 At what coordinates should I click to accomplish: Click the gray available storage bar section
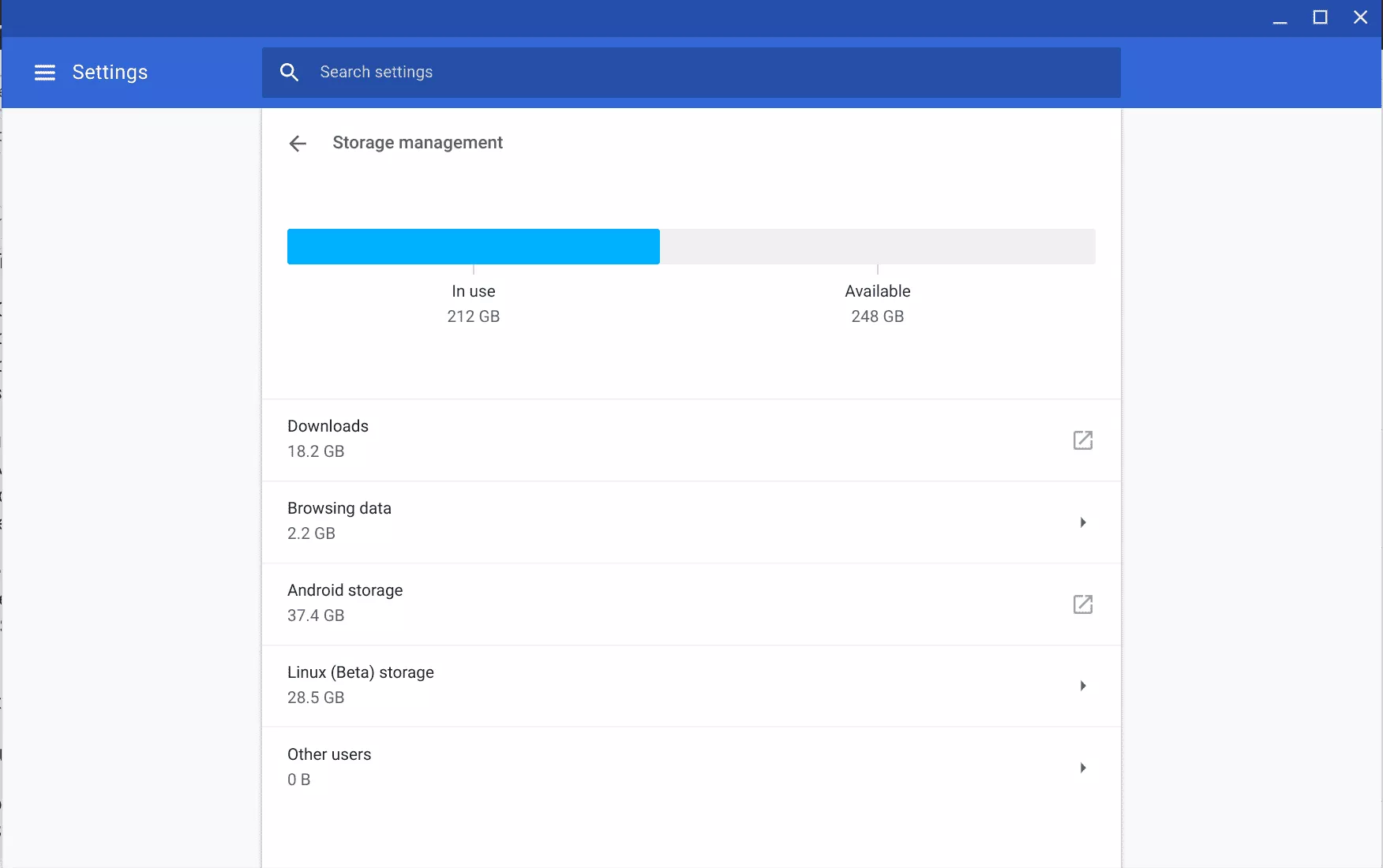click(x=877, y=246)
